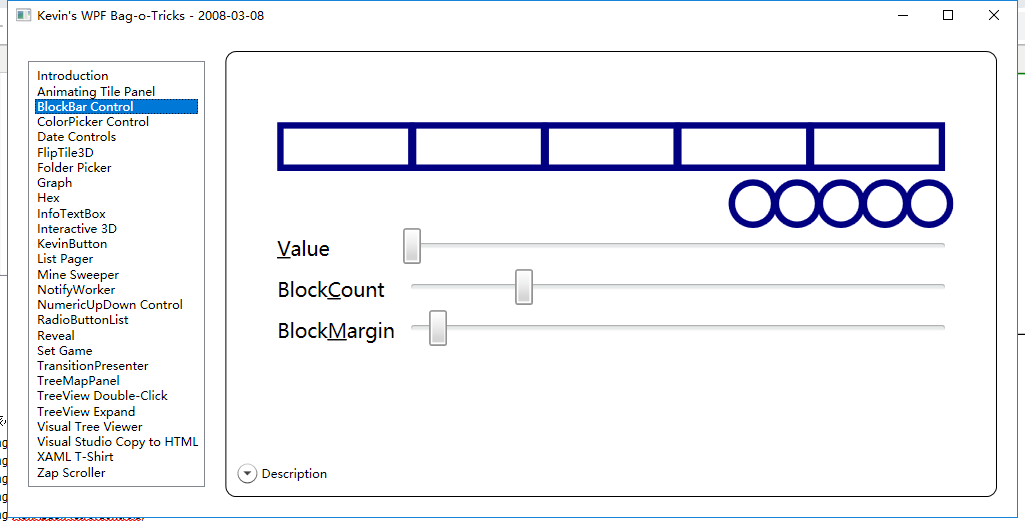Open the Animating Tile Panel demo
Image resolution: width=1025 pixels, height=525 pixels.
96,91
